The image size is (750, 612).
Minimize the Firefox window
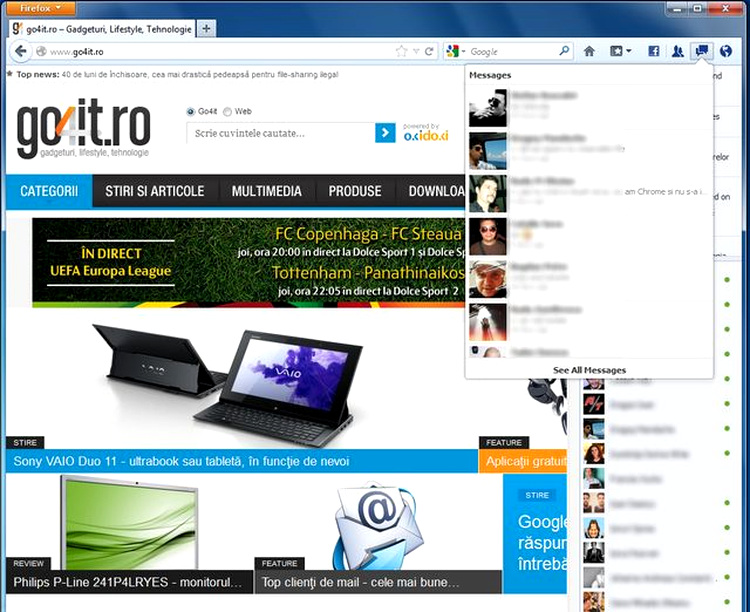pos(677,8)
